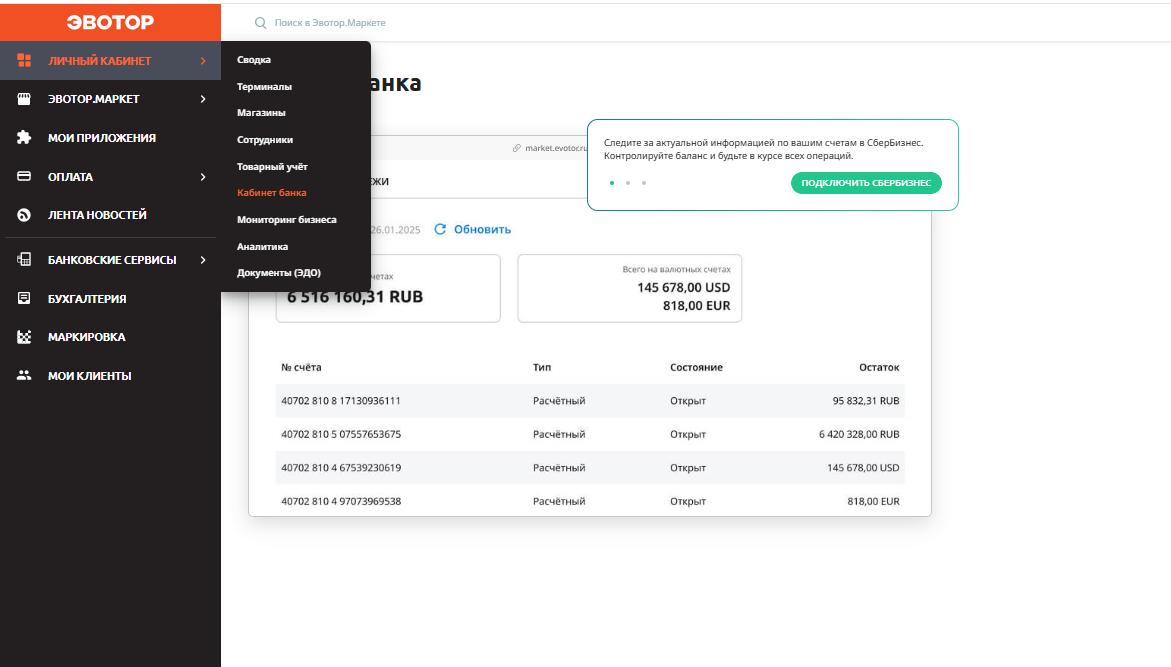Click the magnifier search icon
The height and width of the screenshot is (667, 1171).
(261, 23)
